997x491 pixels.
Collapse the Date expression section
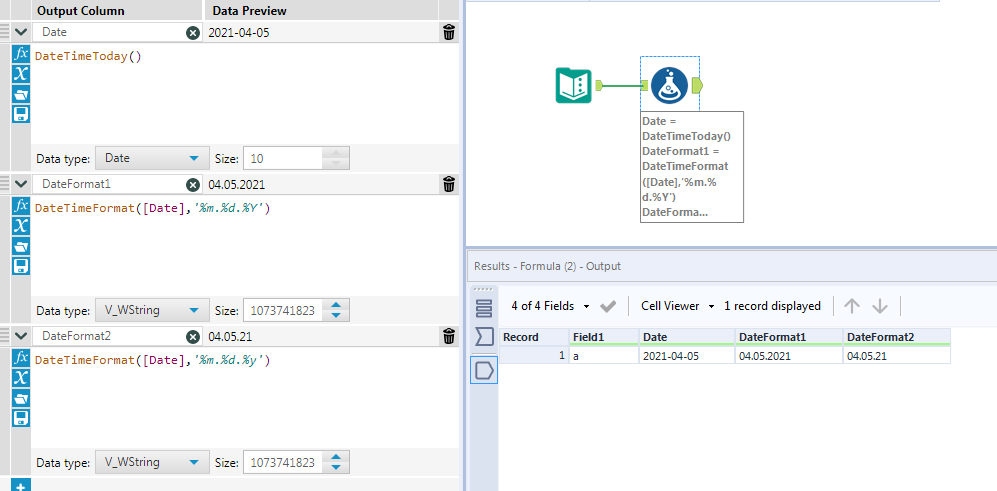(x=21, y=32)
